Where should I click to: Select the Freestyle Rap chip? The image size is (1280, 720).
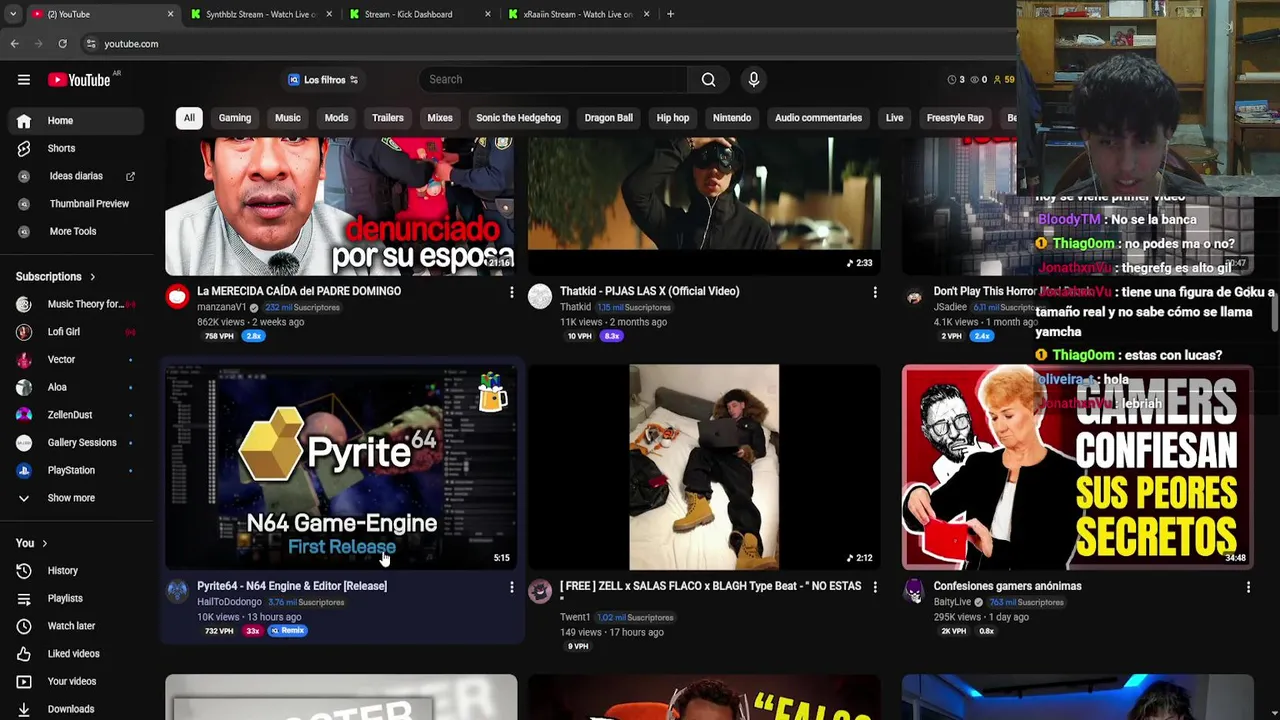(955, 118)
